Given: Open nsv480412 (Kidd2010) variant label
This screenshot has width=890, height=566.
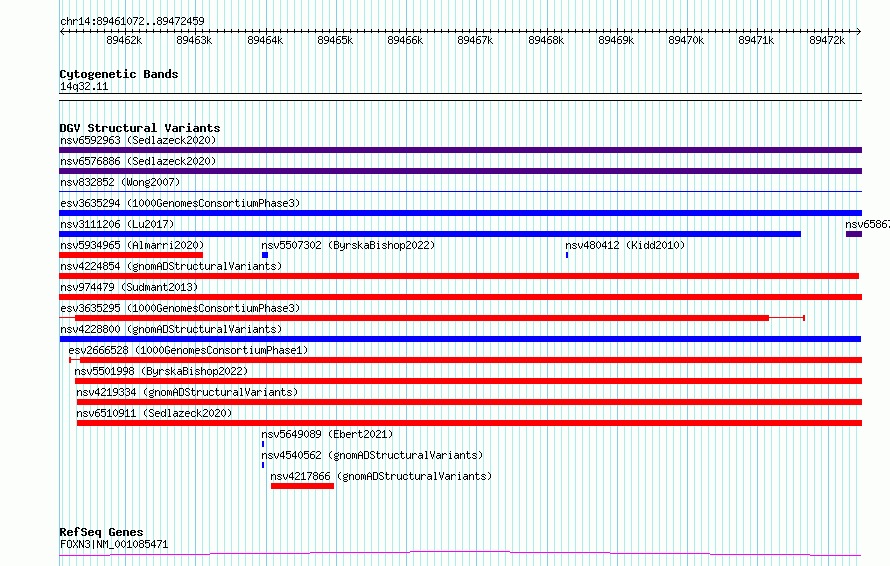Looking at the screenshot, I should click(x=625, y=245).
